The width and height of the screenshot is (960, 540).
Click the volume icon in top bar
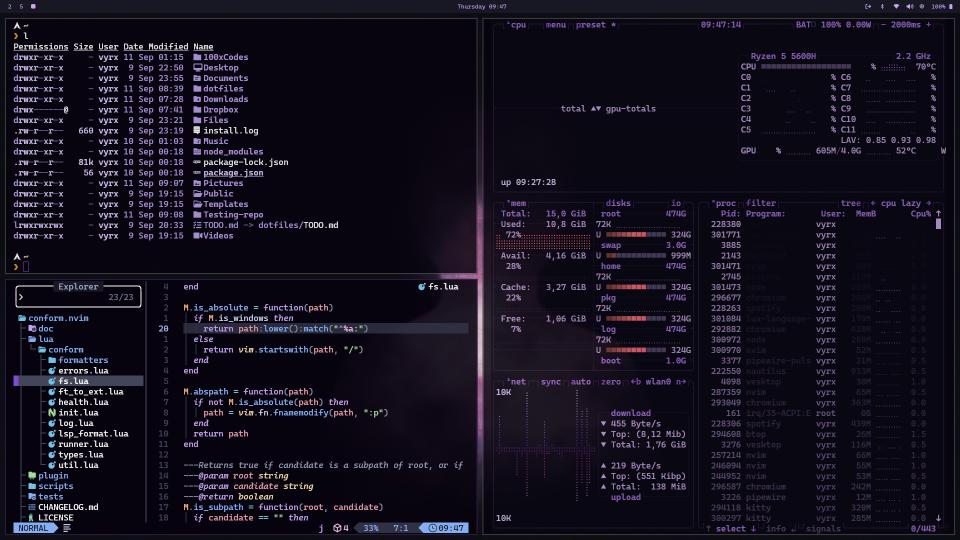910,6
